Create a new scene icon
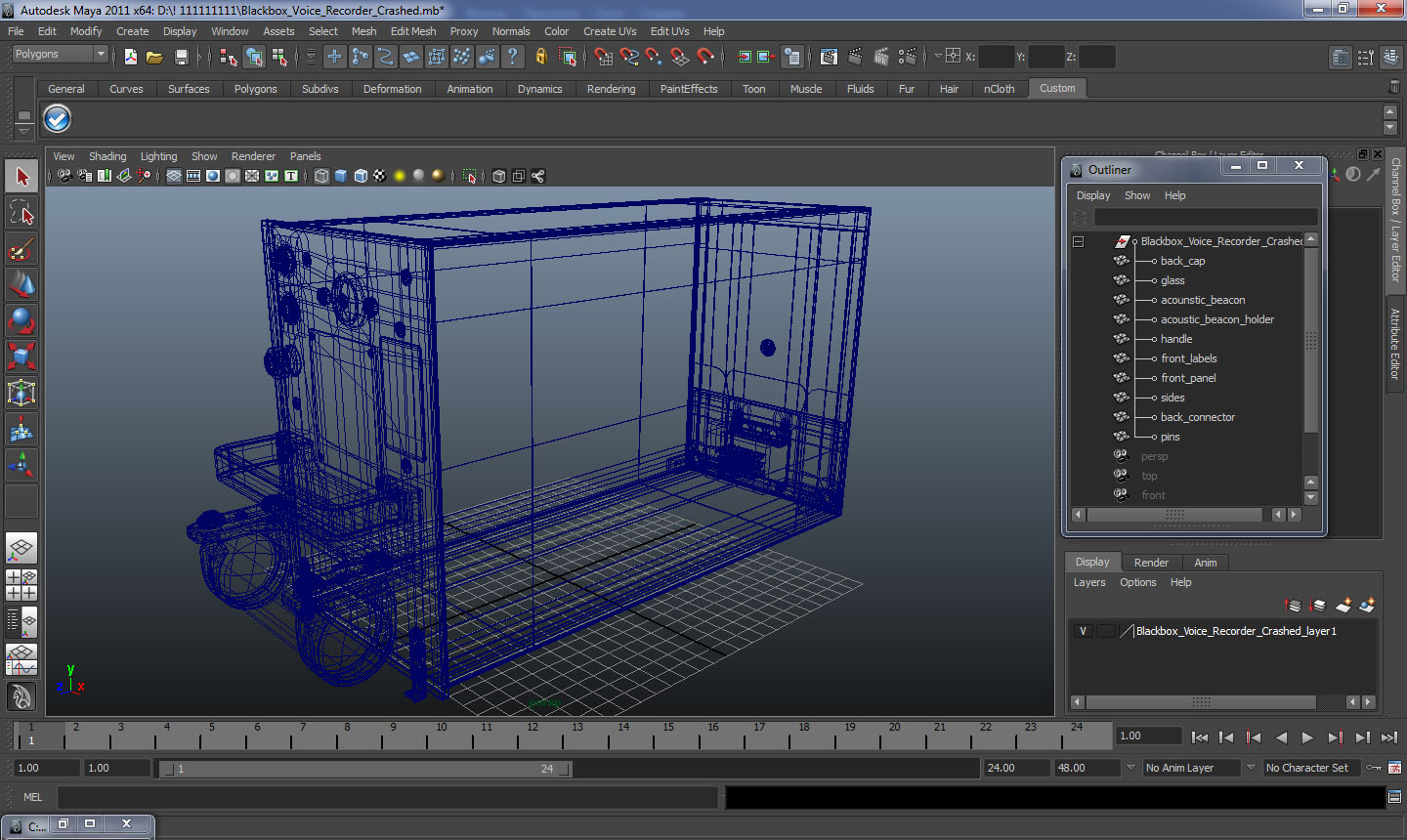Viewport: 1407px width, 840px height. pyautogui.click(x=131, y=57)
